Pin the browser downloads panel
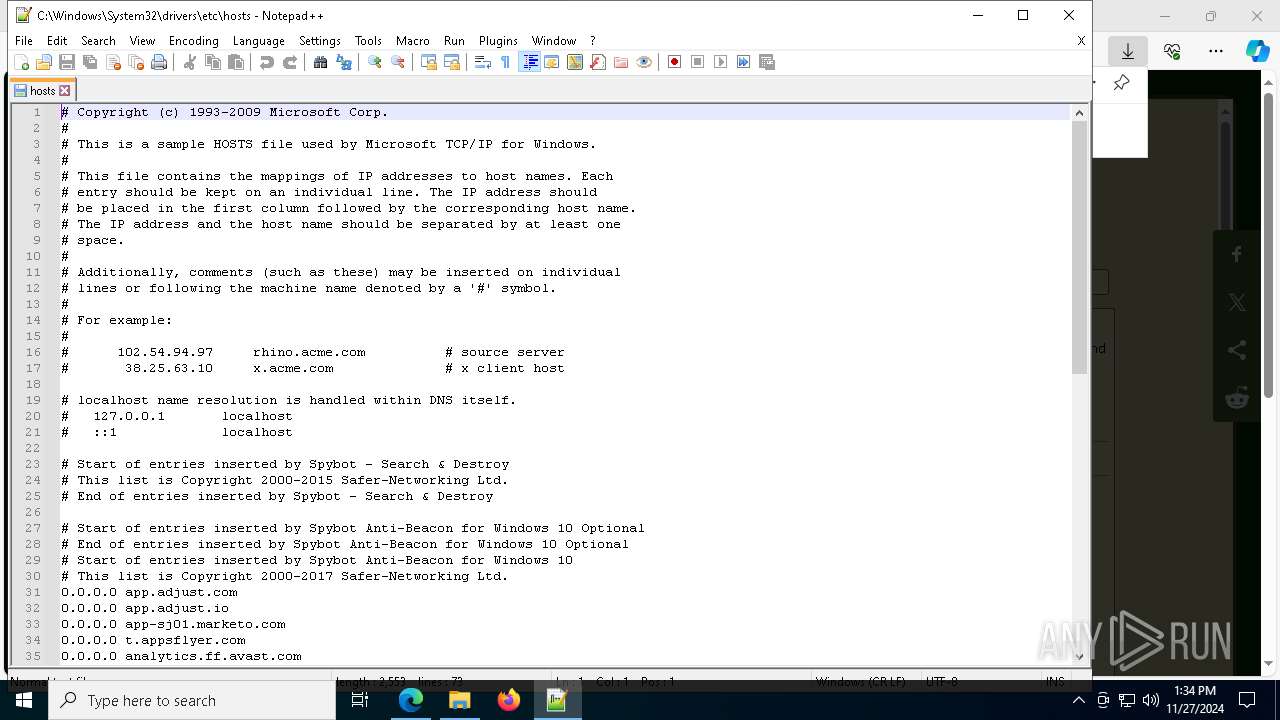Viewport: 1280px width, 720px height. pyautogui.click(x=1121, y=83)
